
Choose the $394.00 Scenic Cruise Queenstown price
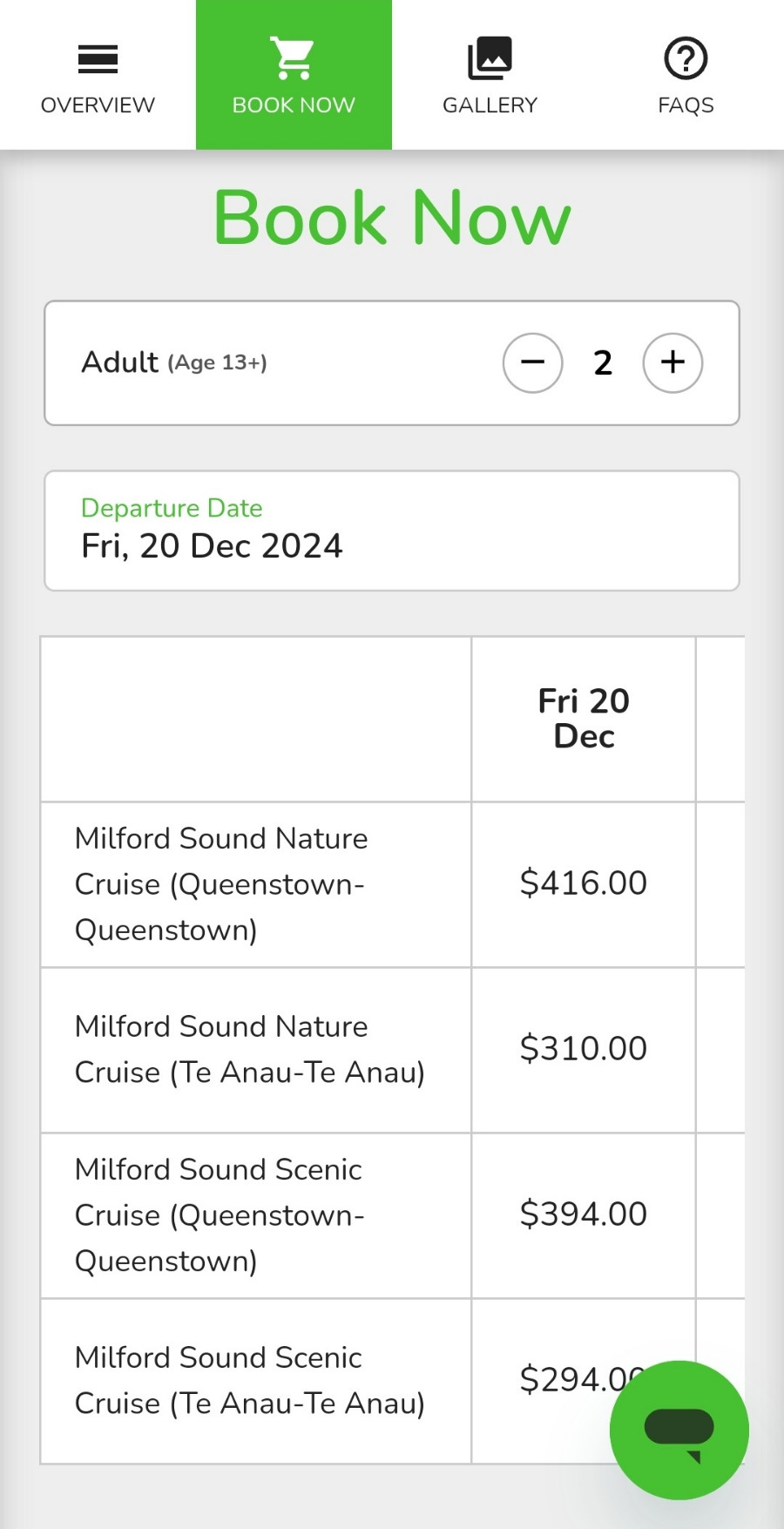(x=584, y=1214)
